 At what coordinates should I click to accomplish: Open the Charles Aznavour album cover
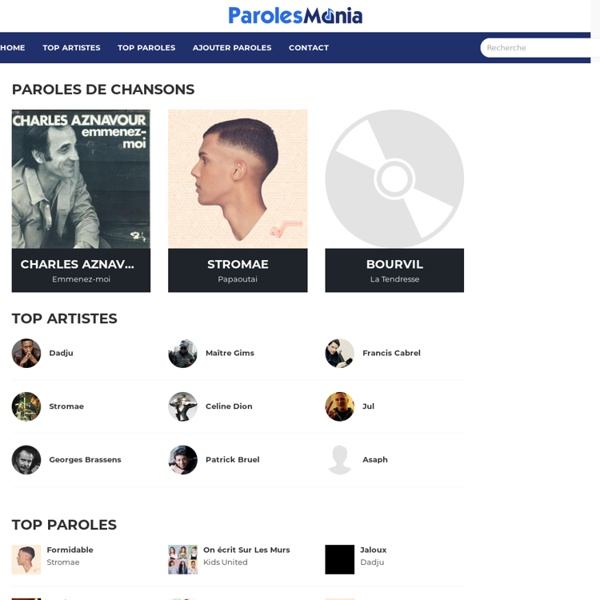81,179
